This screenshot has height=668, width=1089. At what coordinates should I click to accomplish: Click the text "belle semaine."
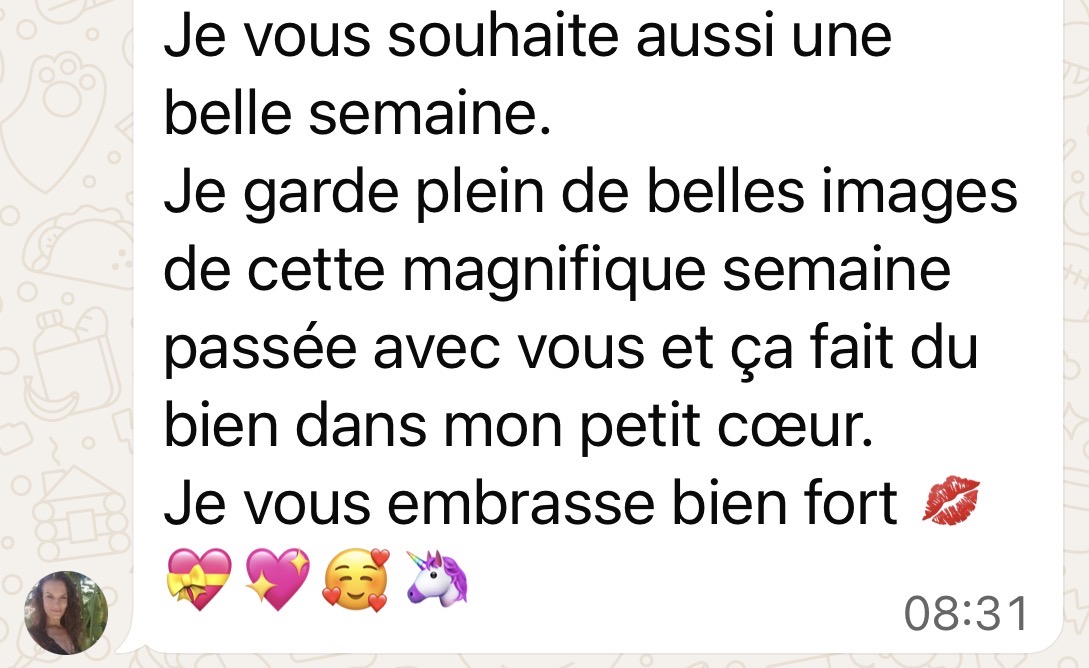(358, 113)
